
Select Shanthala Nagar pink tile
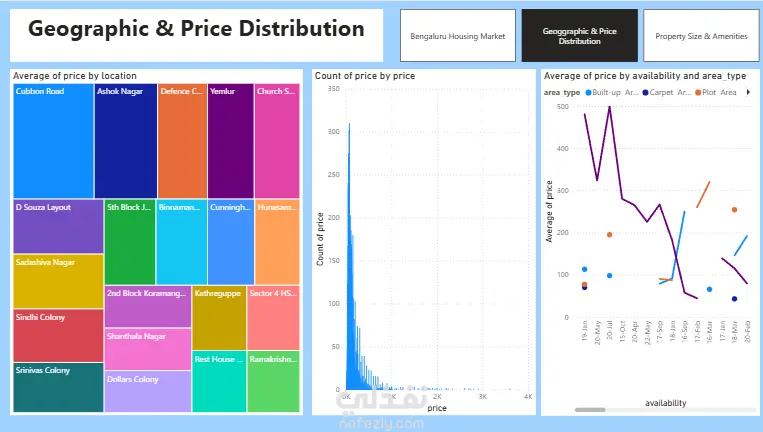(148, 349)
